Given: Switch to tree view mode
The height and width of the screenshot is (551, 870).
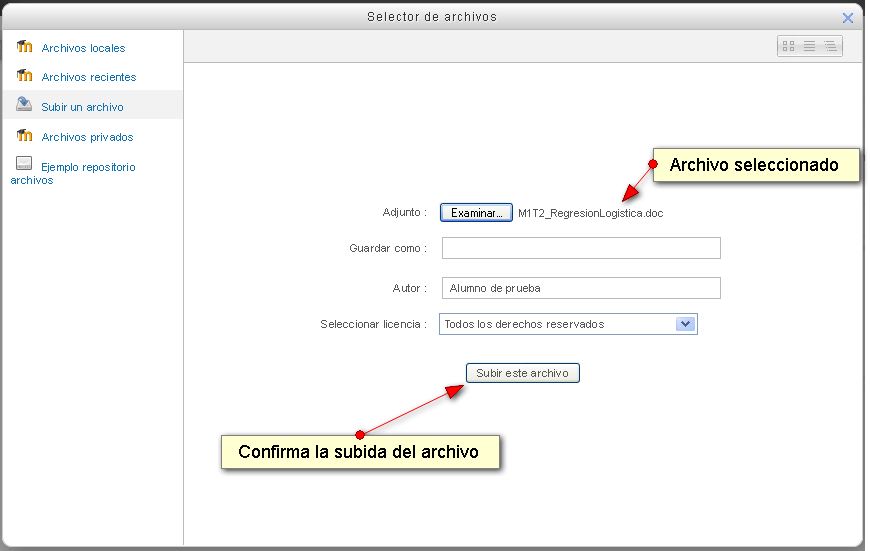Looking at the screenshot, I should (830, 46).
